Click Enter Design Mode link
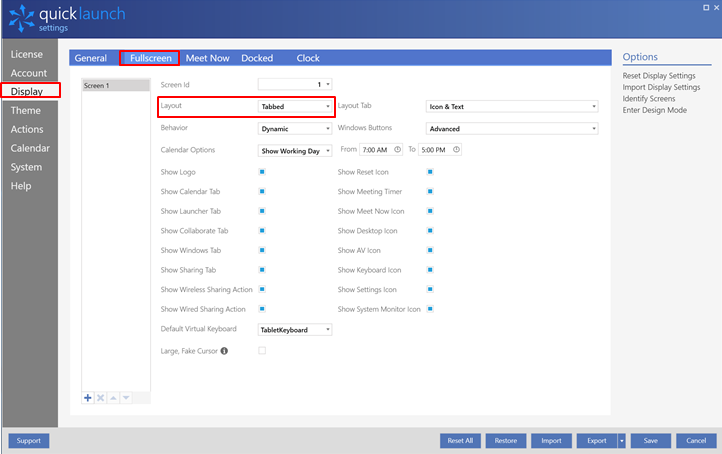Viewport: 722px width, 454px height. [x=654, y=110]
